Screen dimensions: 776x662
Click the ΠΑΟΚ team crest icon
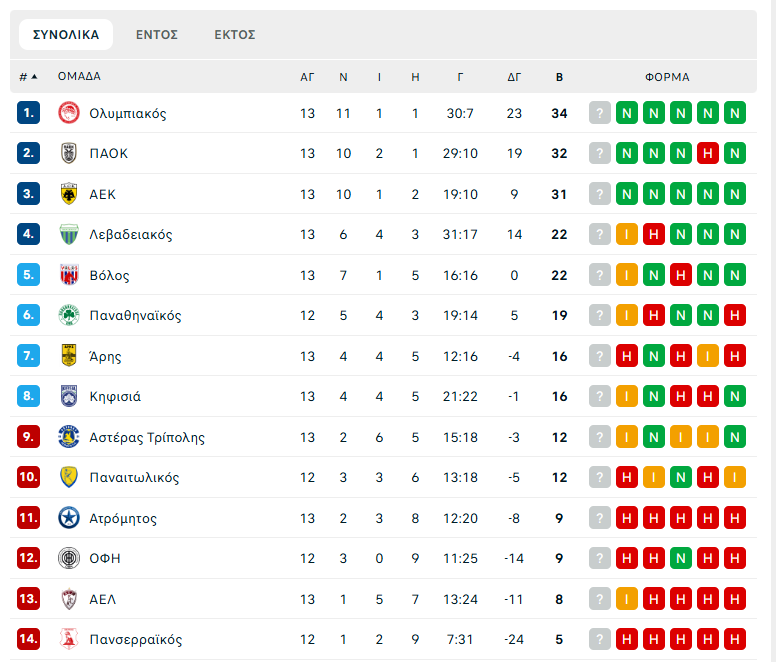click(69, 153)
